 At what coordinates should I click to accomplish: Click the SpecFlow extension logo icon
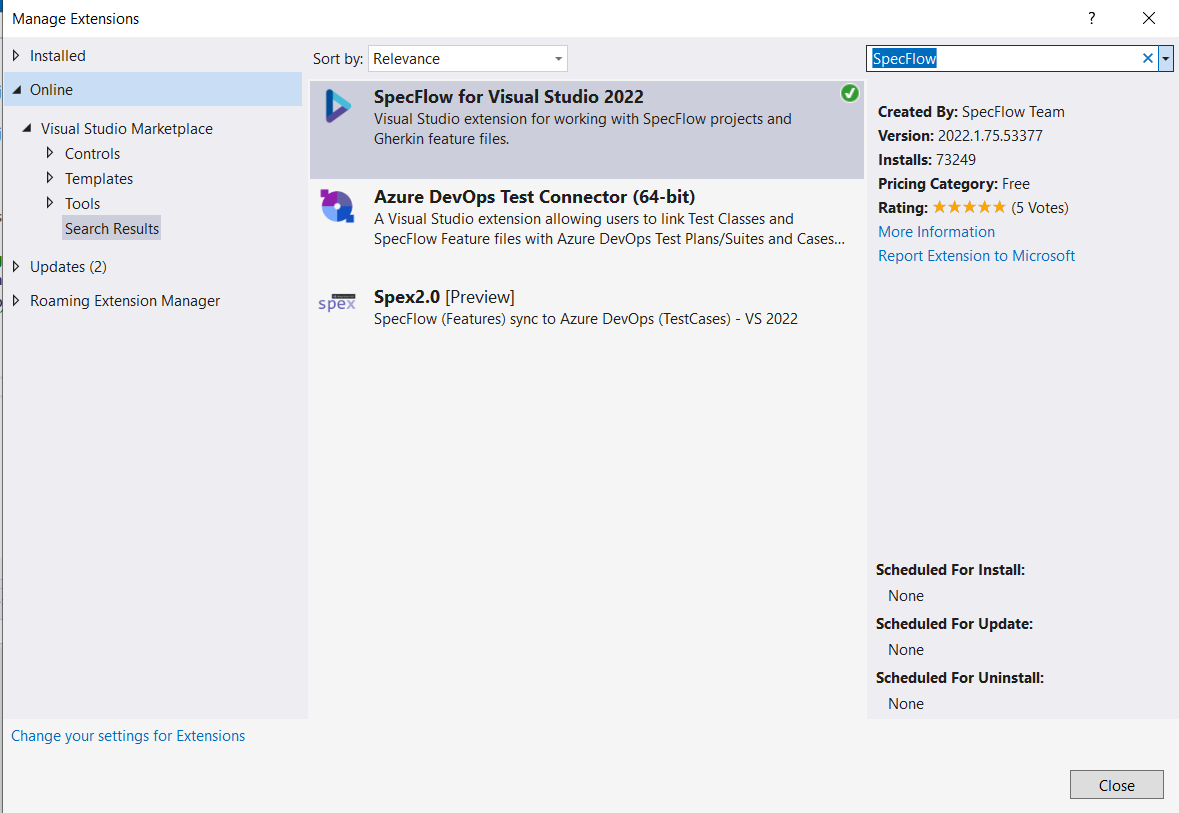pyautogui.click(x=338, y=106)
